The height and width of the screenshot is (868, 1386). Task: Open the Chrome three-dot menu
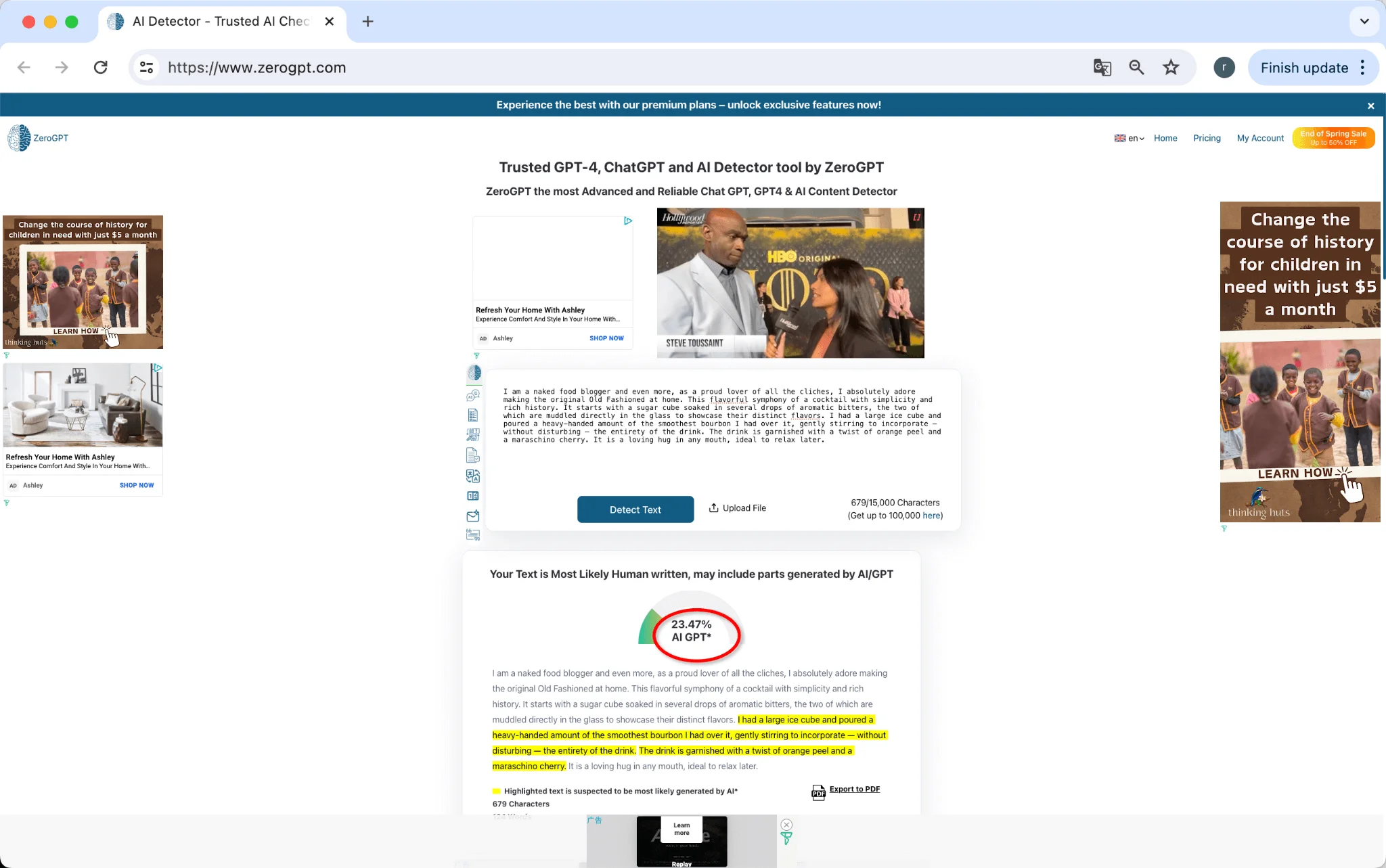1363,68
